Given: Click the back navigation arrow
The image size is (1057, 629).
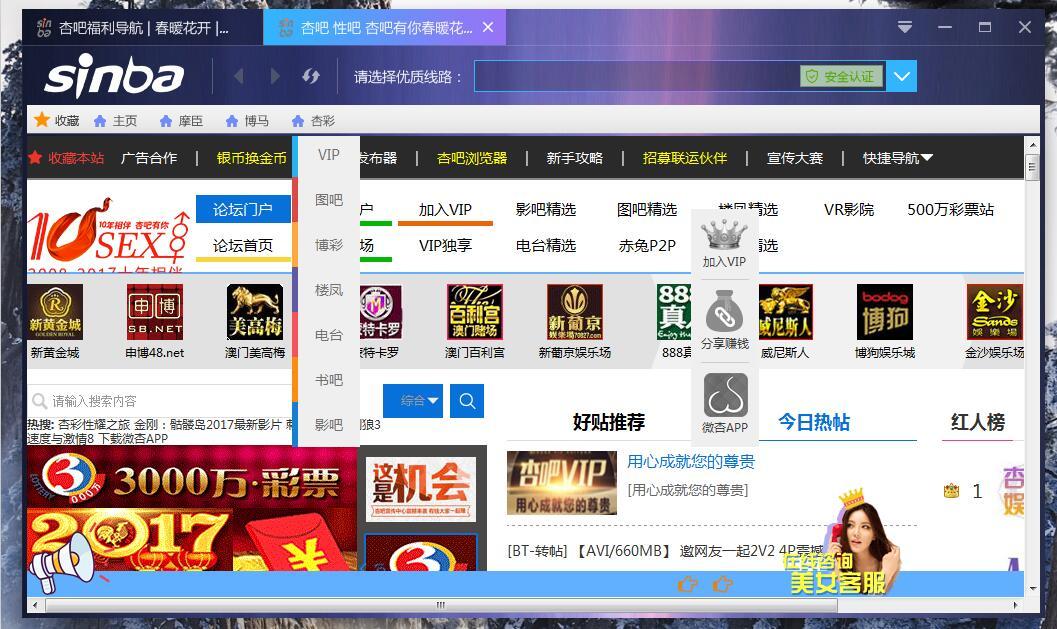Looking at the screenshot, I should click(x=238, y=76).
